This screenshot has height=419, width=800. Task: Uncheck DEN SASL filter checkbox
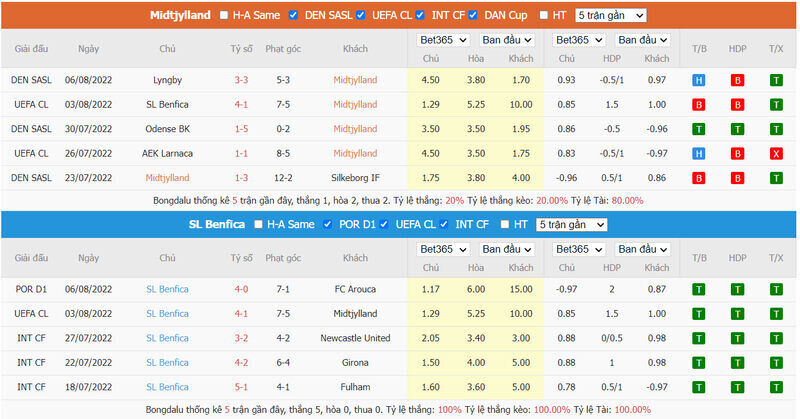point(293,15)
